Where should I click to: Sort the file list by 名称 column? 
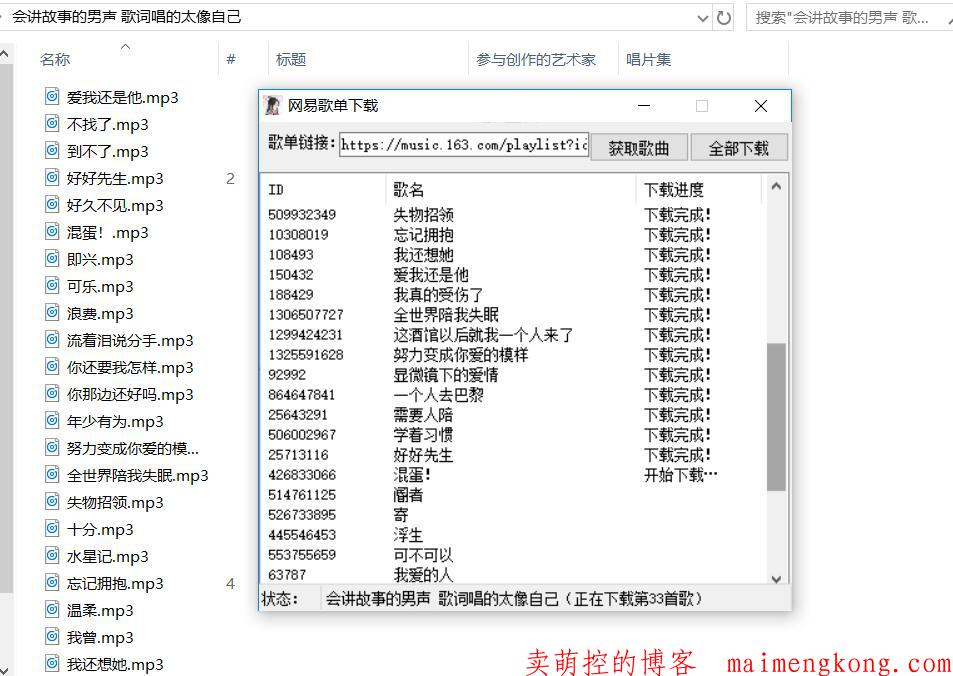click(55, 60)
